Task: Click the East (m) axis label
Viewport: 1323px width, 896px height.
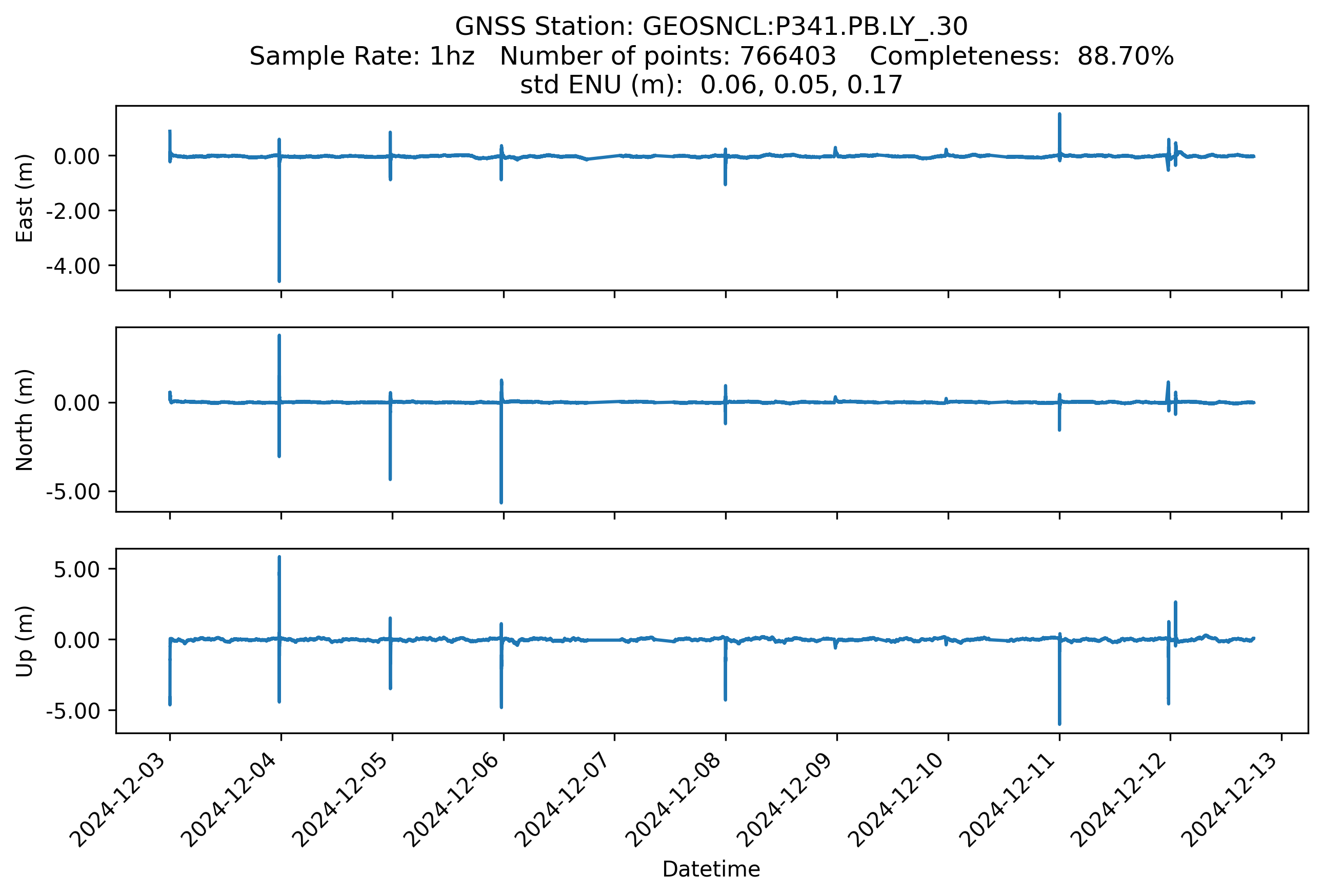Action: [25, 198]
